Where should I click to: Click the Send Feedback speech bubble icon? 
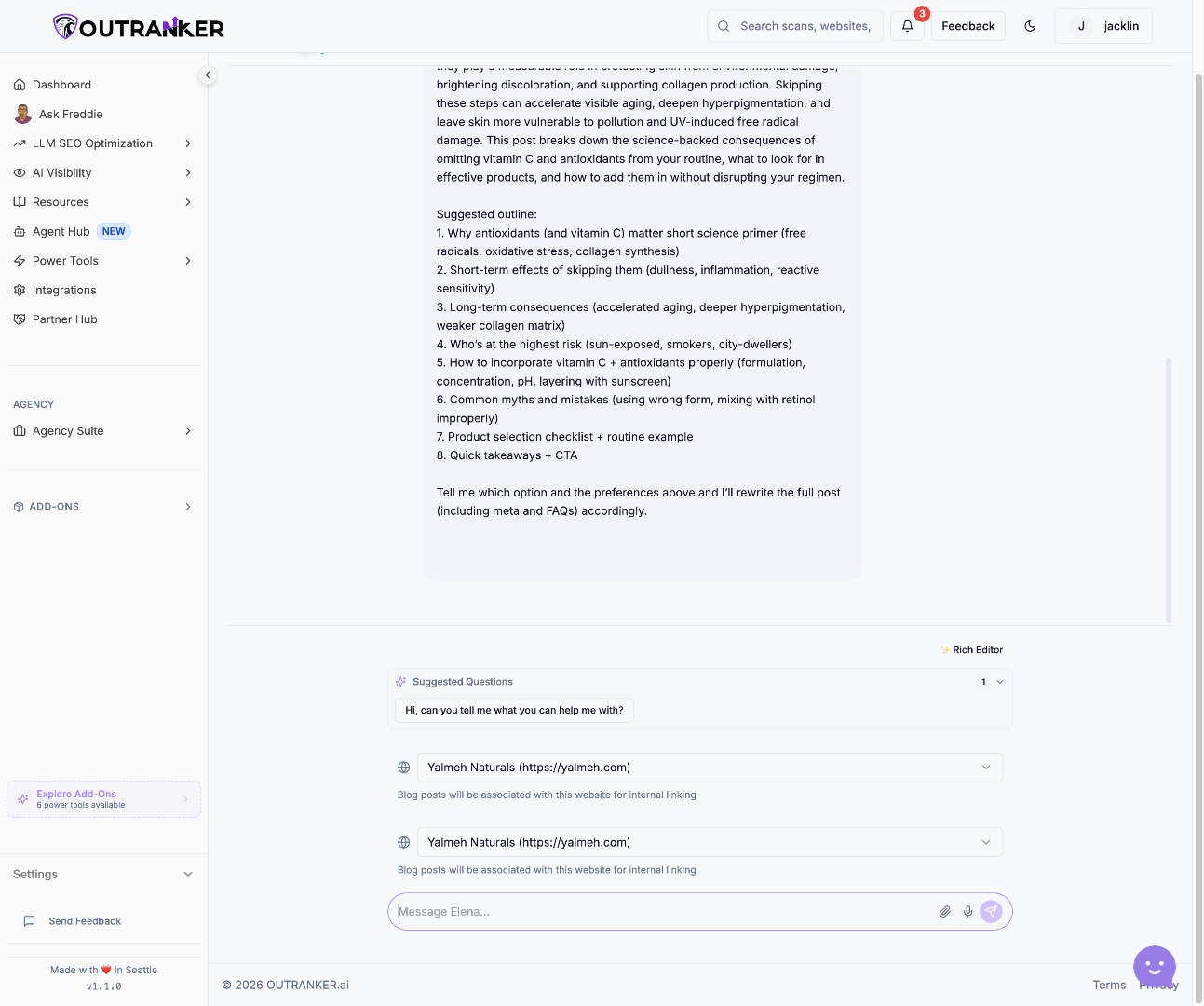(29, 921)
